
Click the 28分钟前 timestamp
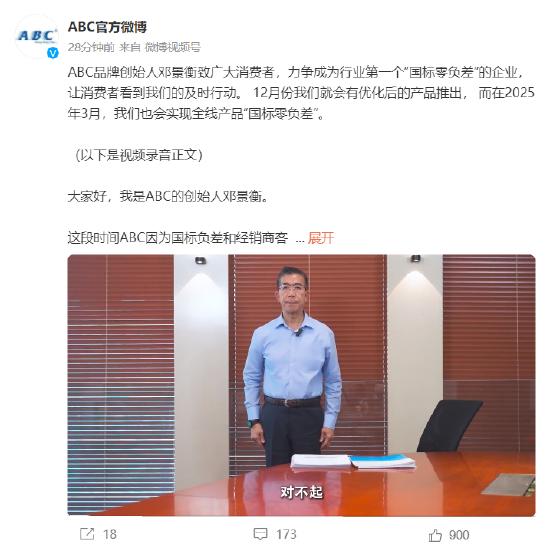click(91, 47)
